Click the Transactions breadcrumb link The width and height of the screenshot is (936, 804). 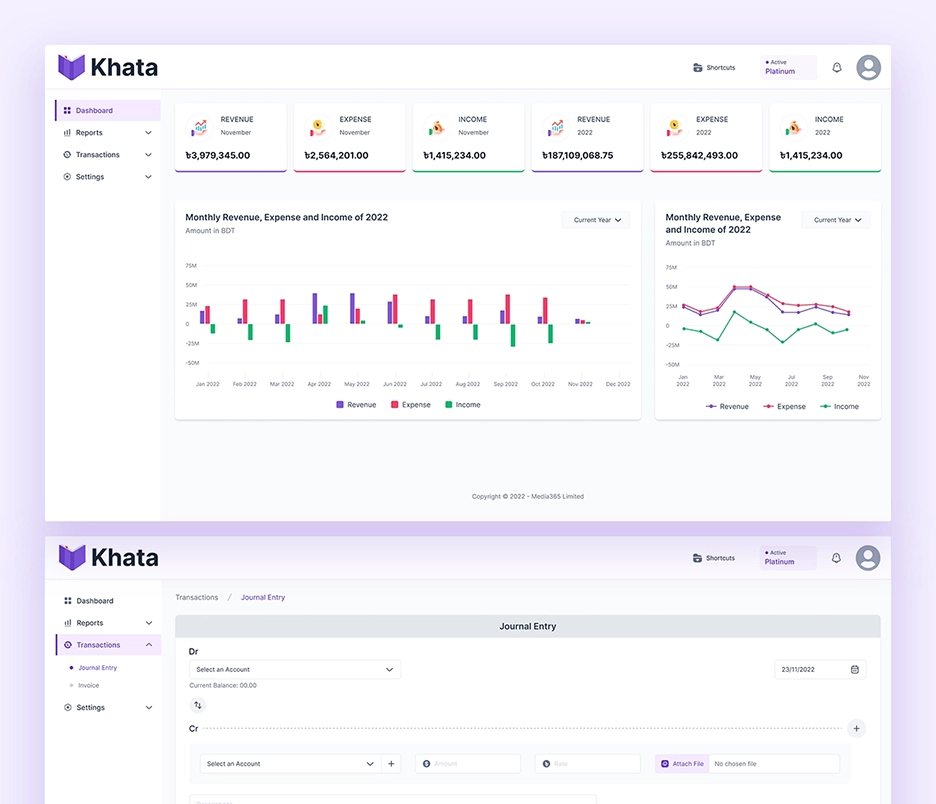[196, 597]
